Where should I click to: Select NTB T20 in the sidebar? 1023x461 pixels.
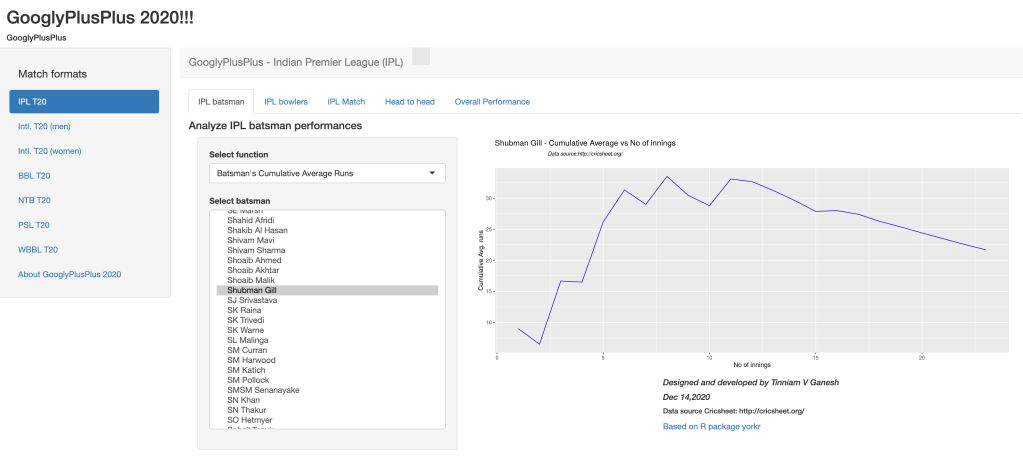34,200
